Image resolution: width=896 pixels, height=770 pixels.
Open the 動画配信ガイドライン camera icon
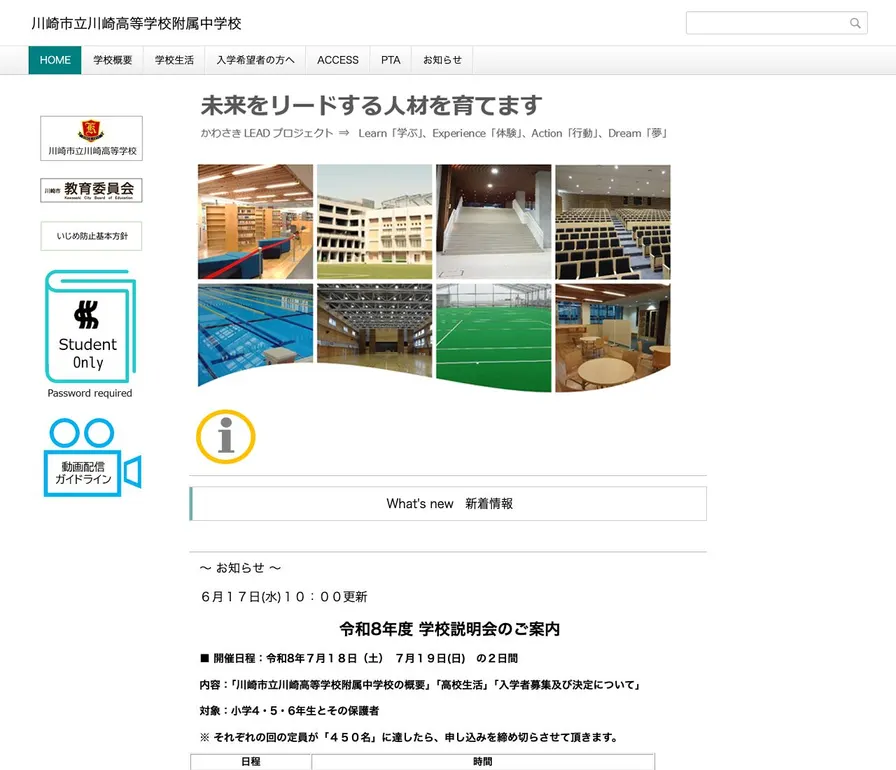tap(93, 457)
